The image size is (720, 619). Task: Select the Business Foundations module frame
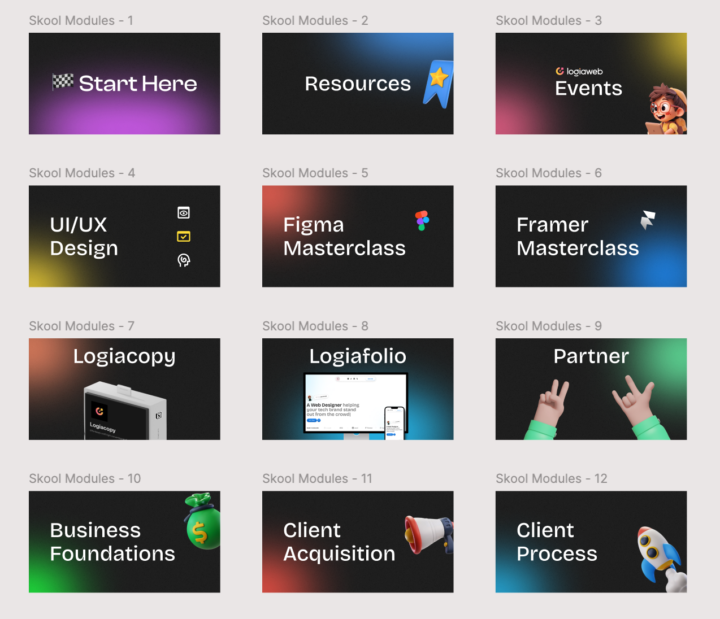coord(124,541)
